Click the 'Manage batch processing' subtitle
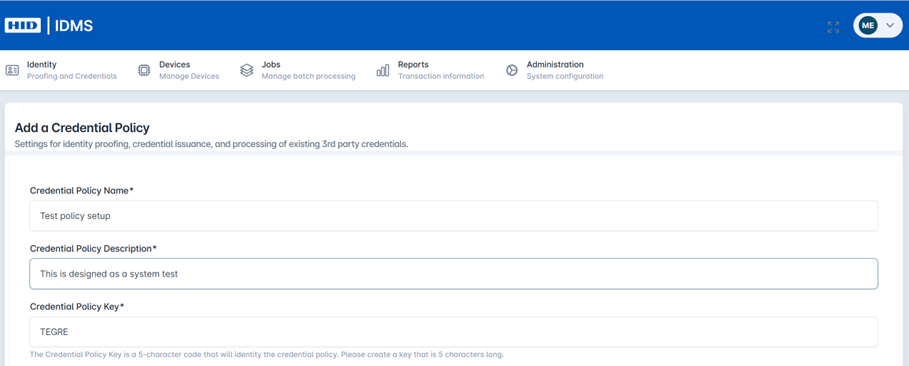 pyautogui.click(x=308, y=77)
